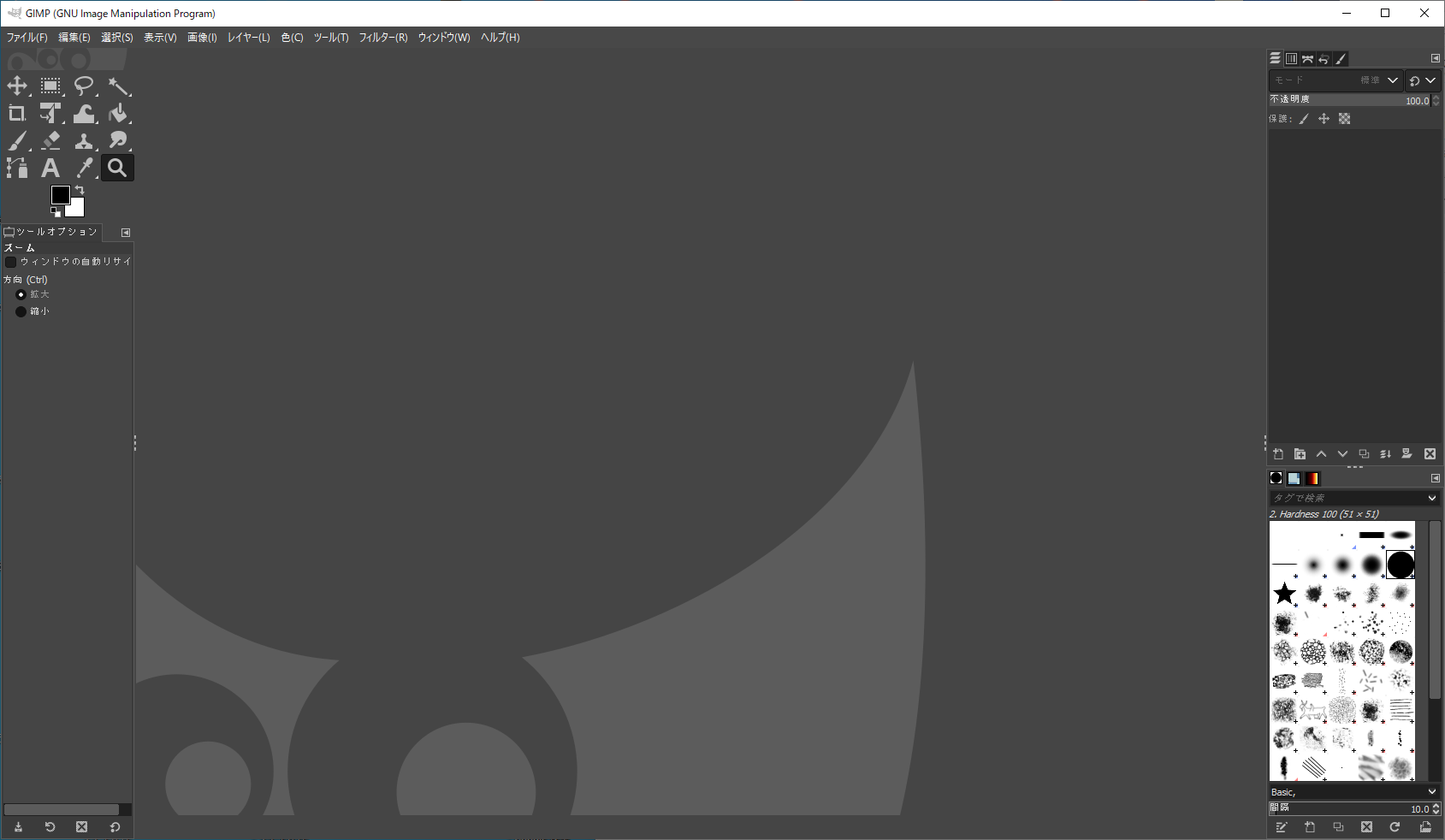Viewport: 1445px width, 840px height.
Task: Click the タグで検索 tag filter field
Action: click(1347, 498)
